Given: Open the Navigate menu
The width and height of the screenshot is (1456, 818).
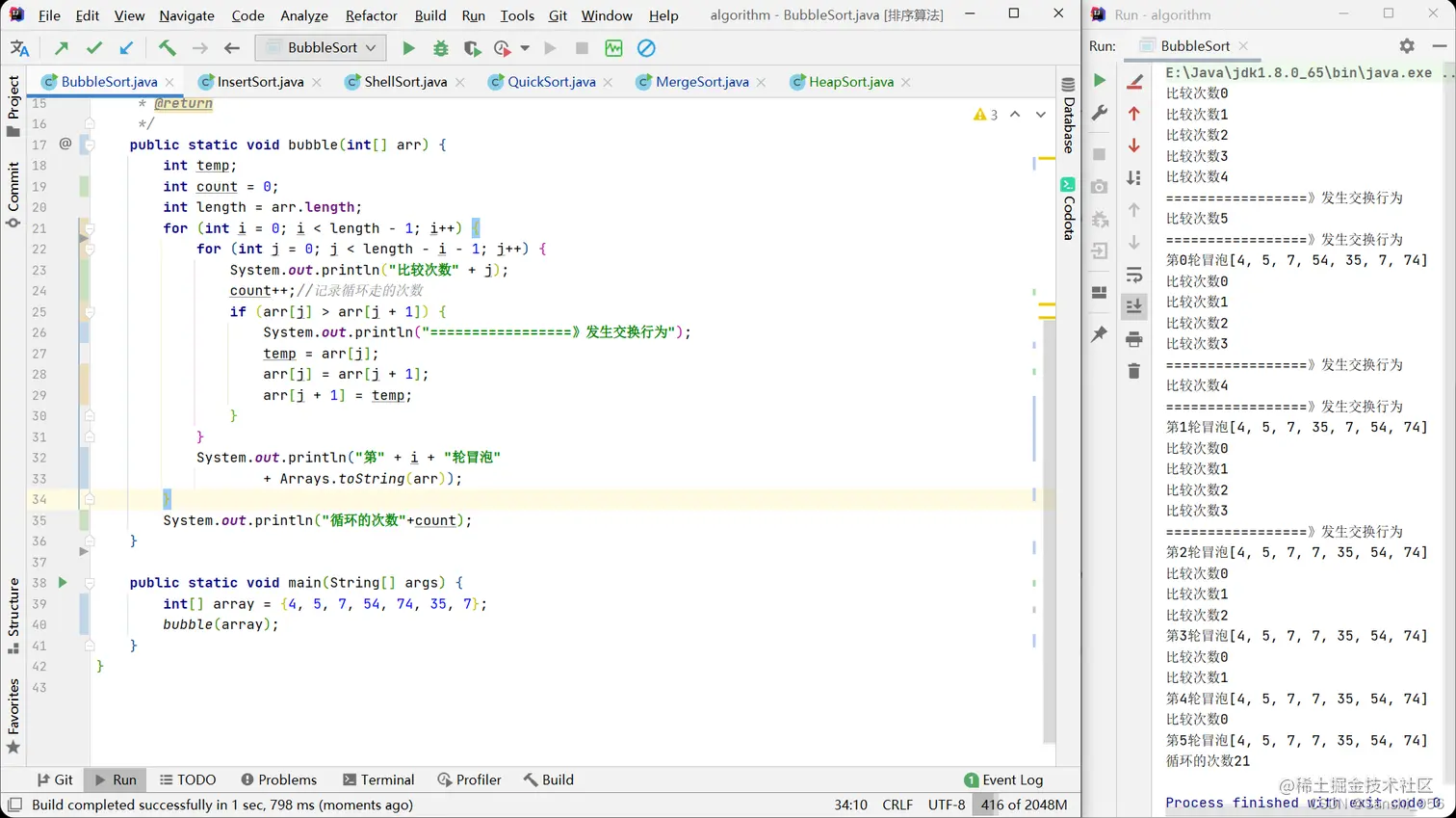Looking at the screenshot, I should coord(187,15).
